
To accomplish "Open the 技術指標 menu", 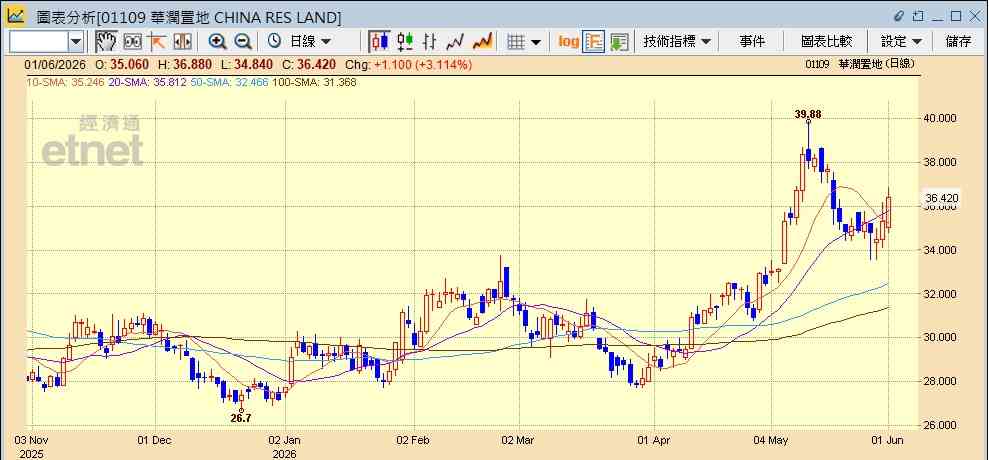I will pos(677,42).
